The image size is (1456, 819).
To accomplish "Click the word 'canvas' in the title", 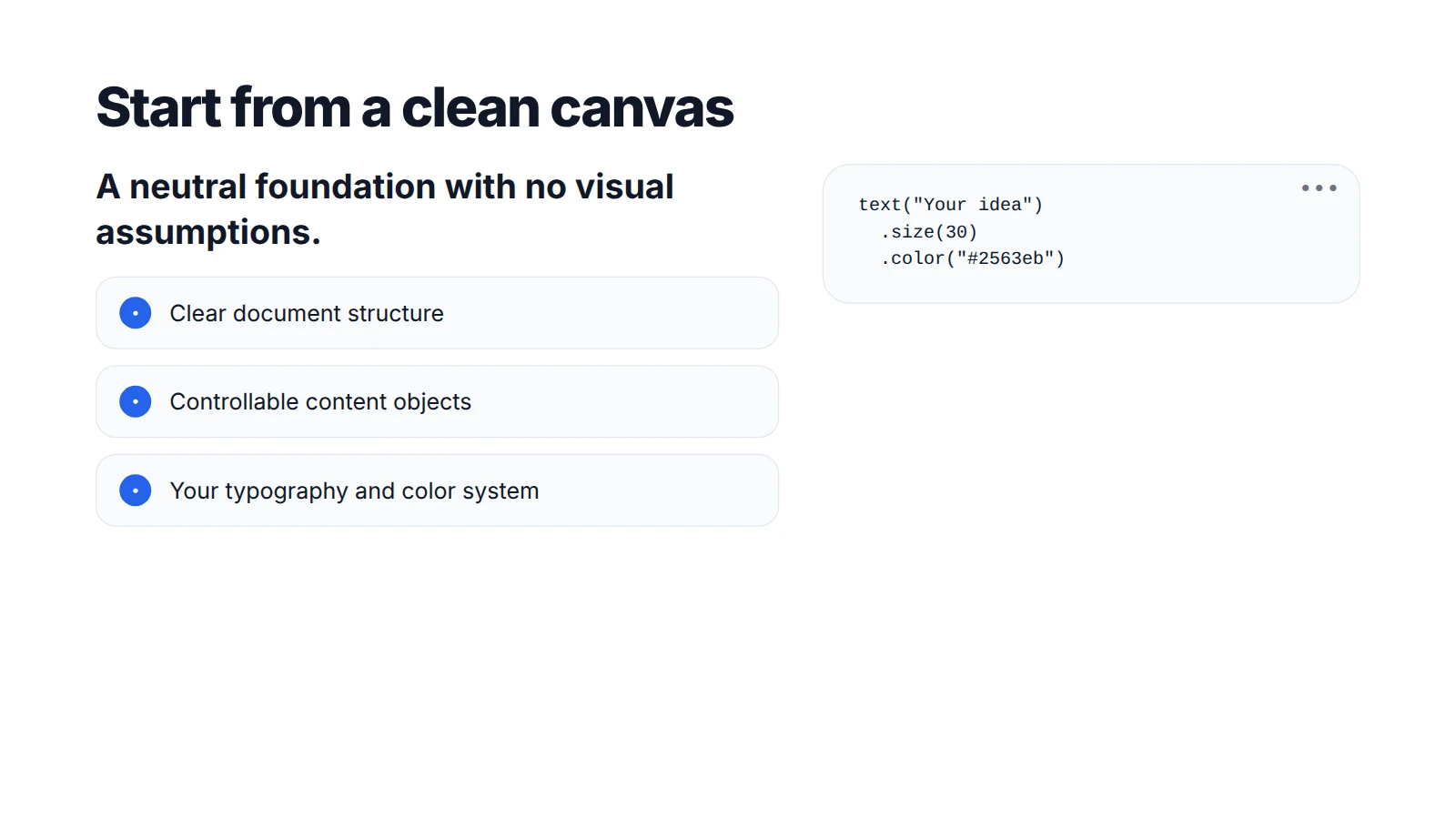I will [x=642, y=107].
